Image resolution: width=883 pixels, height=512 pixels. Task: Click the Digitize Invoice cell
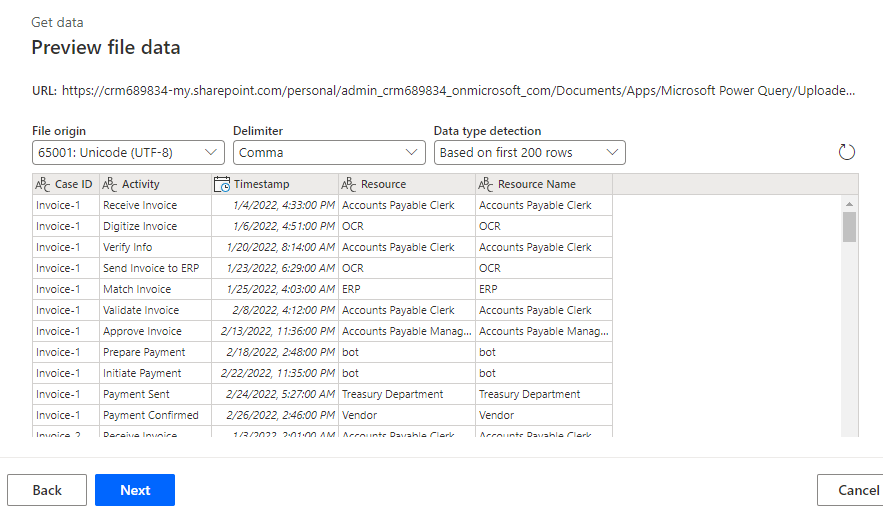pyautogui.click(x=155, y=226)
